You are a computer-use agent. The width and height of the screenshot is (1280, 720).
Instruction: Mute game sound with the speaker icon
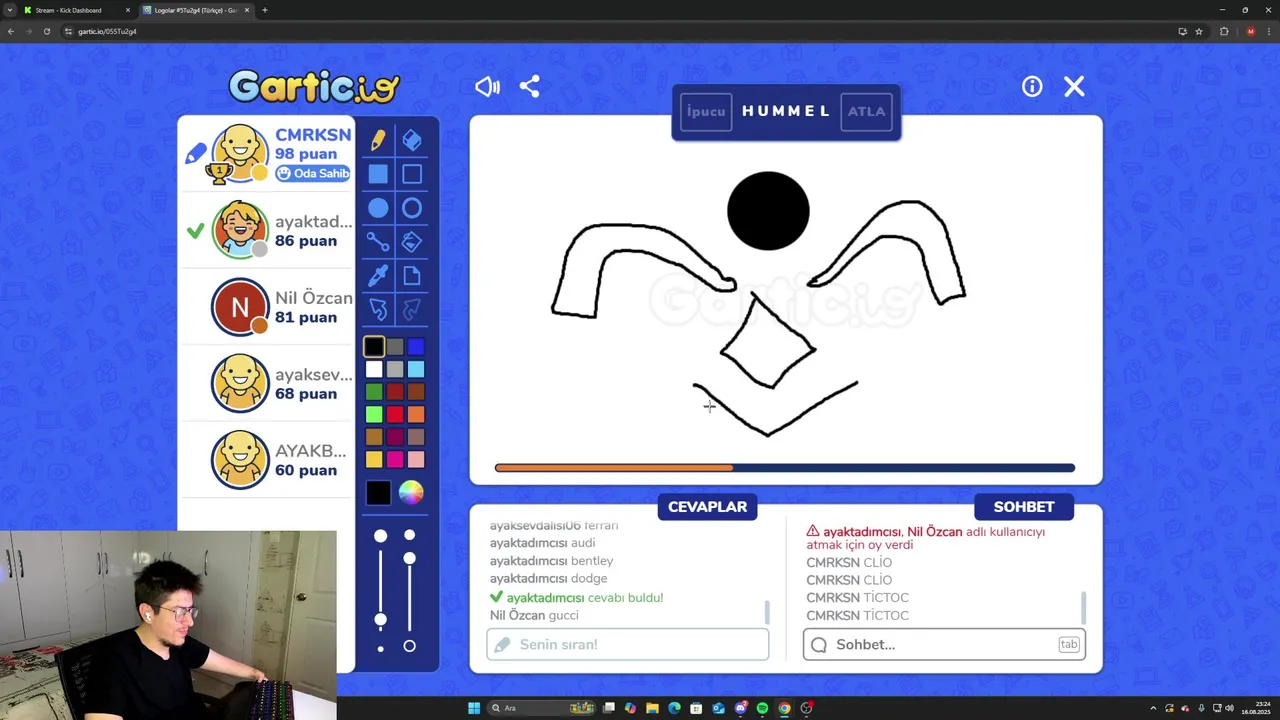[487, 87]
